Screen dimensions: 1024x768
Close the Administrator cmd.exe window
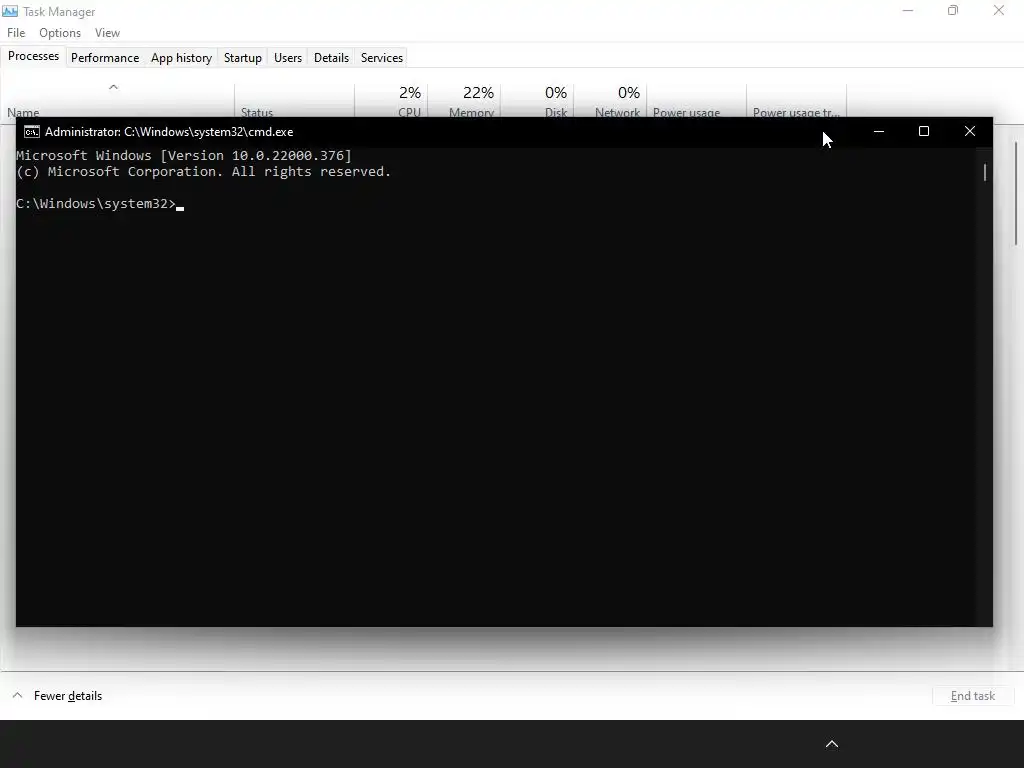click(969, 131)
